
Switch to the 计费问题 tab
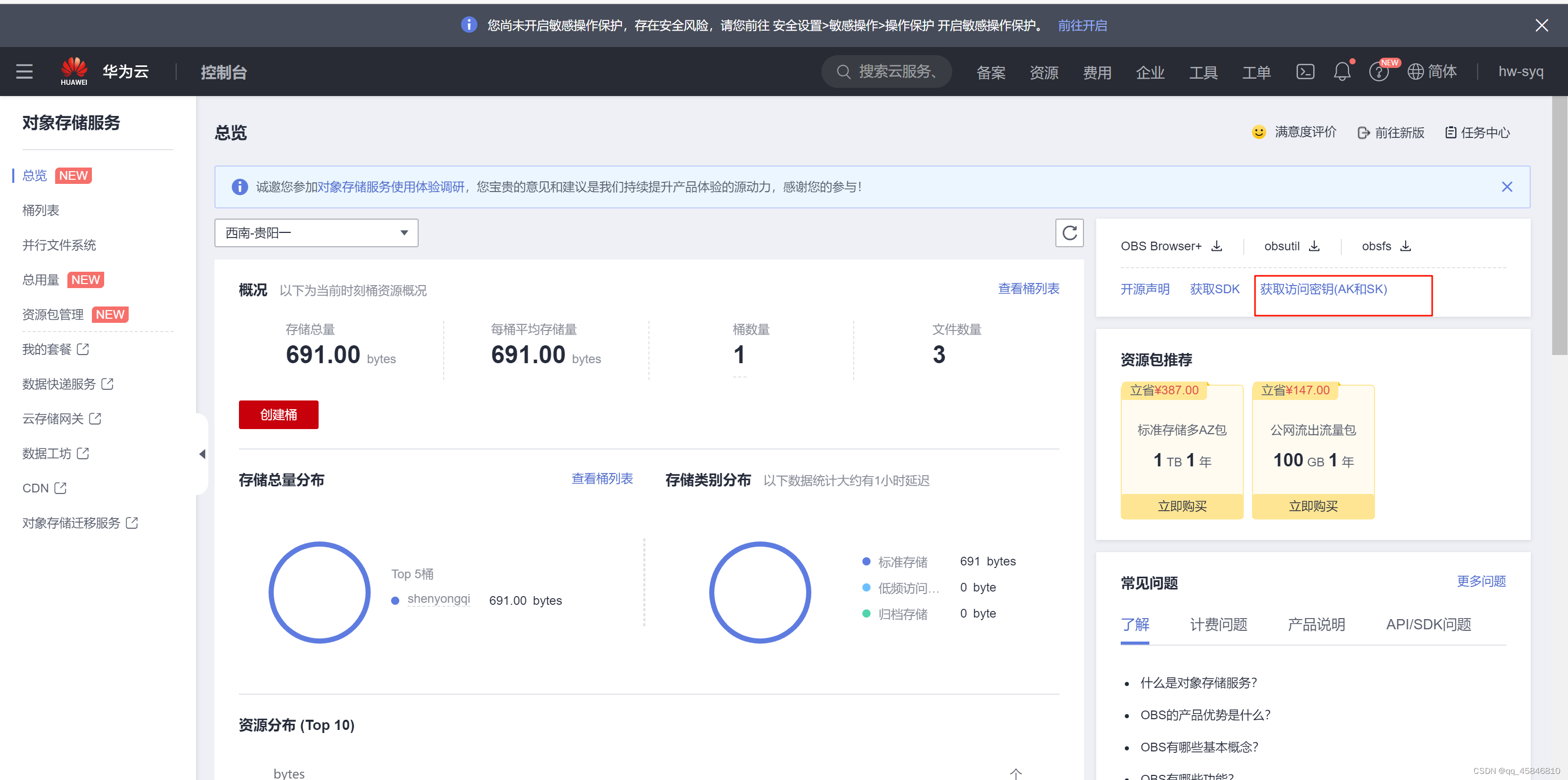[1218, 624]
